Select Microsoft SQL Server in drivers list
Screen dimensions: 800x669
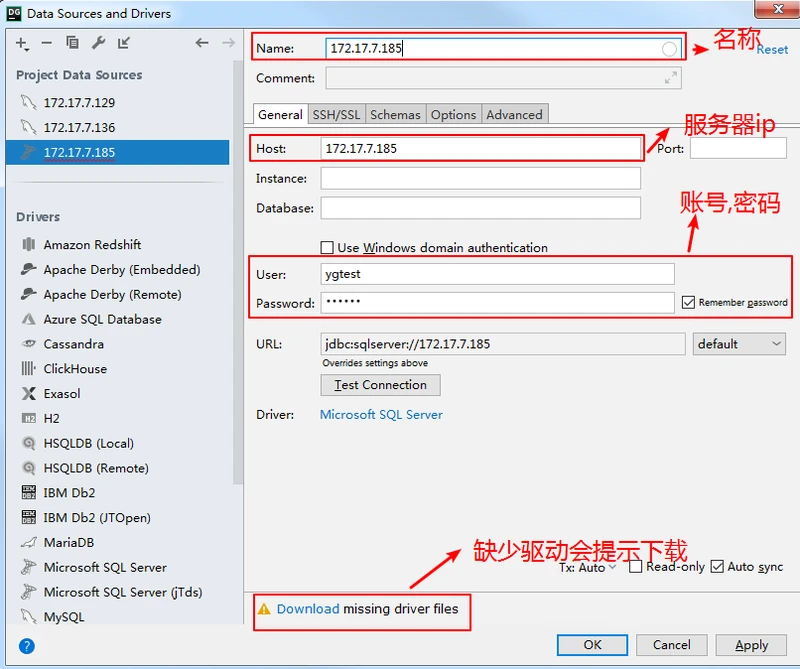[105, 567]
